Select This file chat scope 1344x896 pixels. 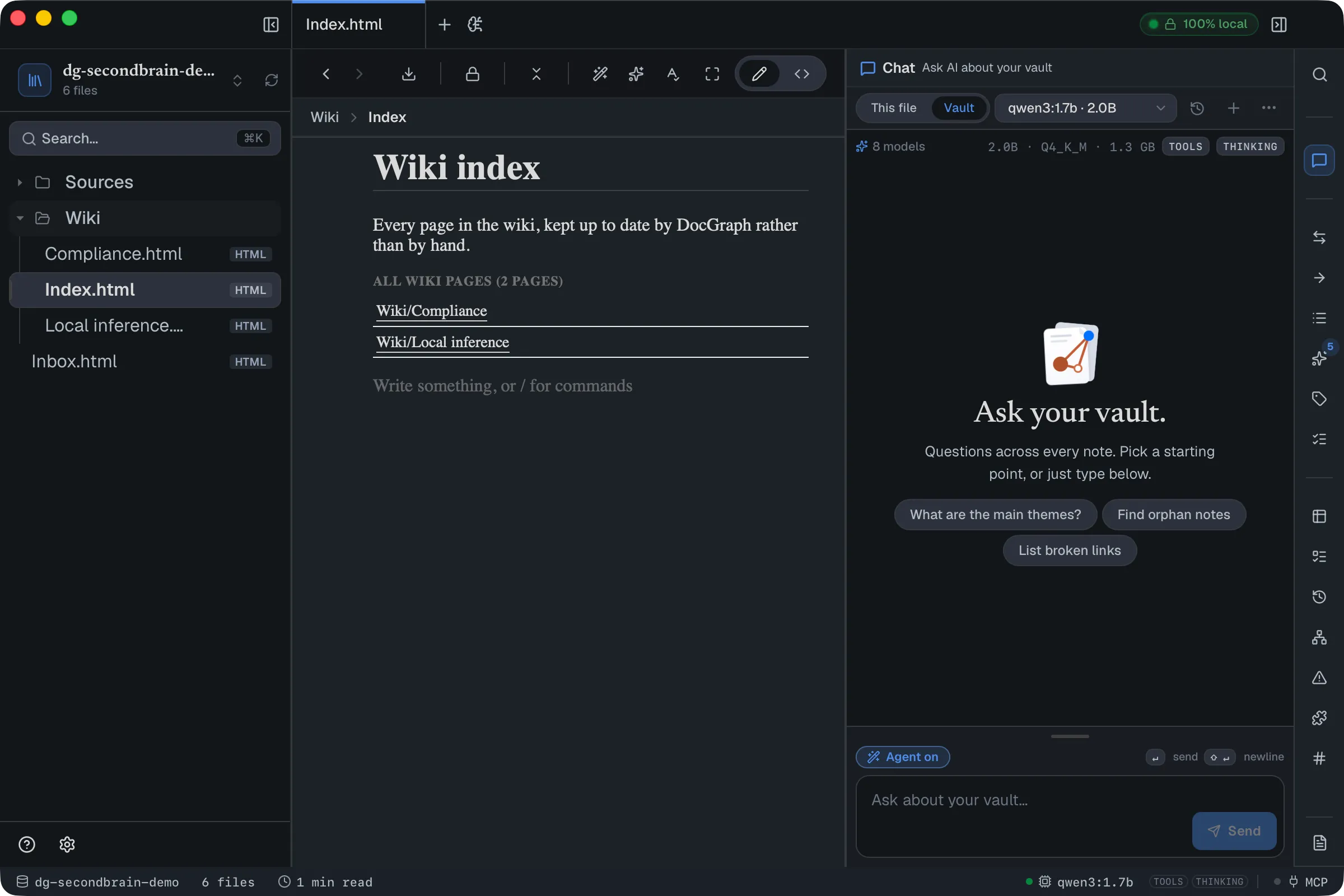pyautogui.click(x=893, y=108)
